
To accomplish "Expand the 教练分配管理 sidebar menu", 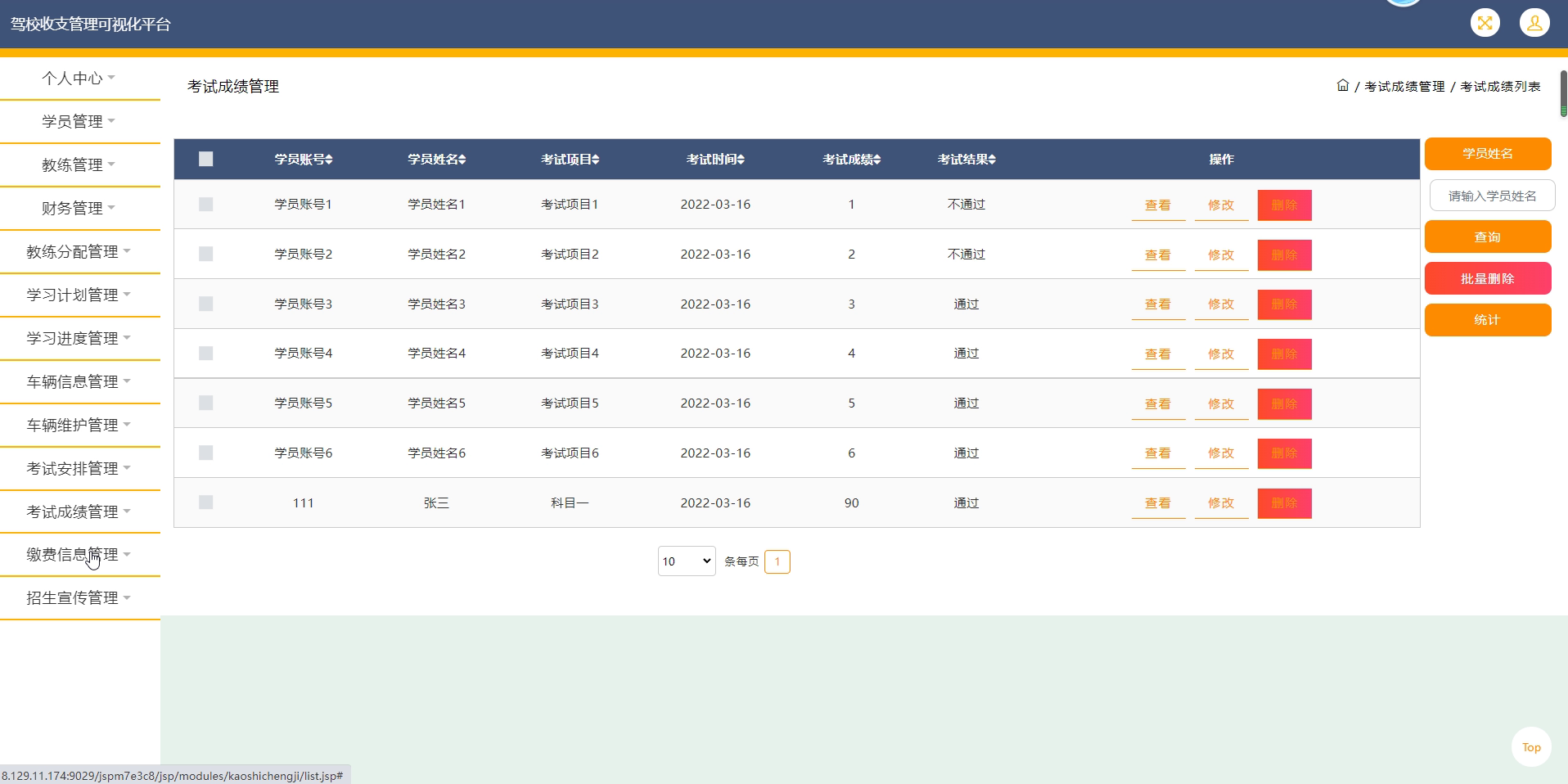I will coord(79,252).
